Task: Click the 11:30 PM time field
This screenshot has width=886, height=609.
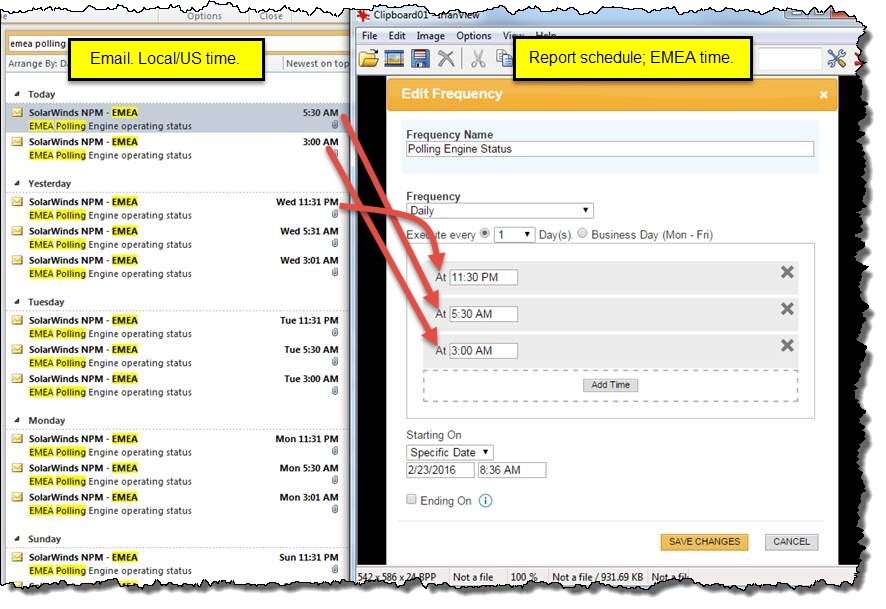Action: [483, 277]
